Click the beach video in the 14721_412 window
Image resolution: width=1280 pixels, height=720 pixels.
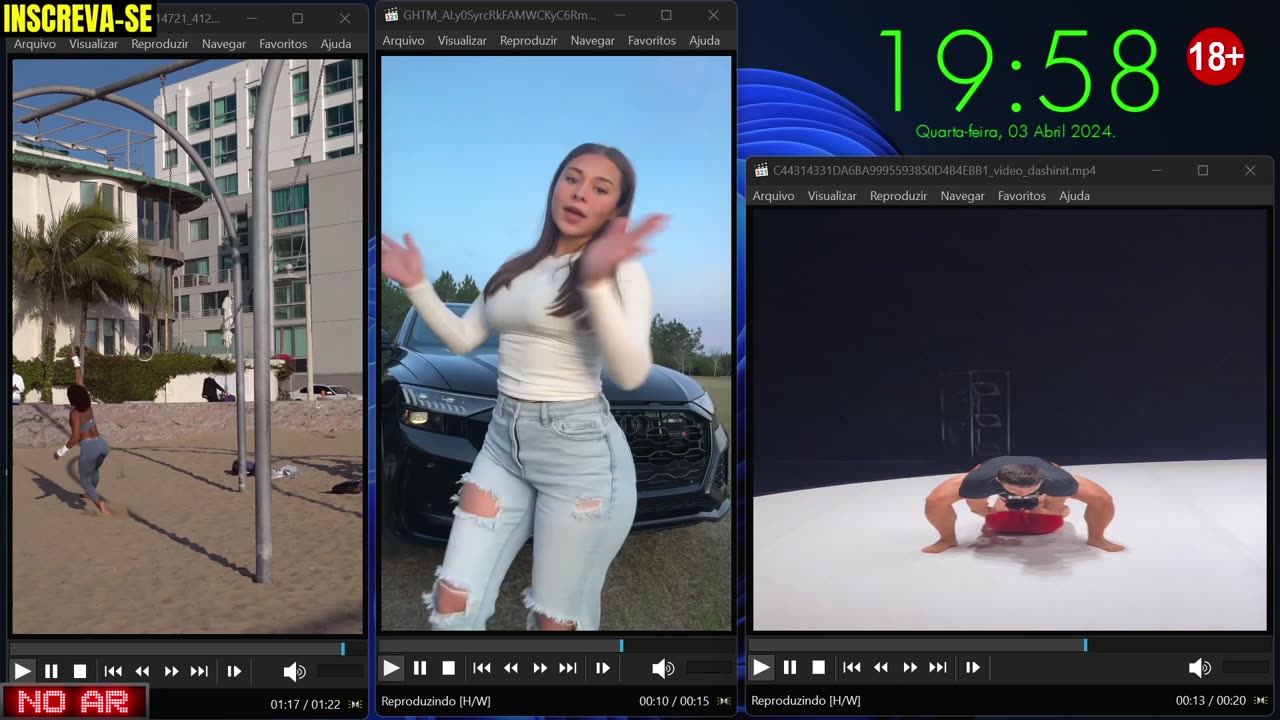pos(187,346)
